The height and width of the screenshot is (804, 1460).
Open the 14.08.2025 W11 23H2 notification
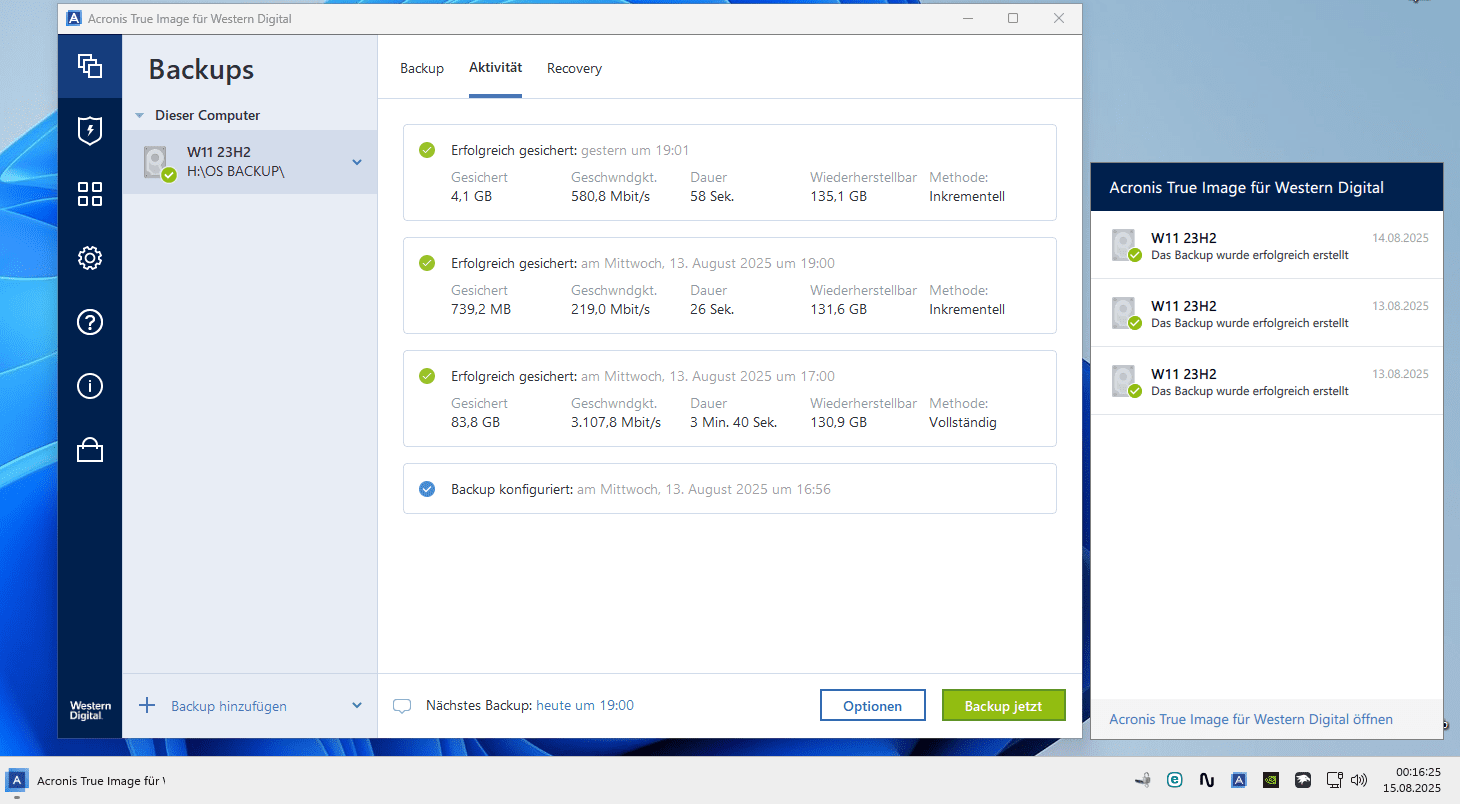click(1267, 245)
